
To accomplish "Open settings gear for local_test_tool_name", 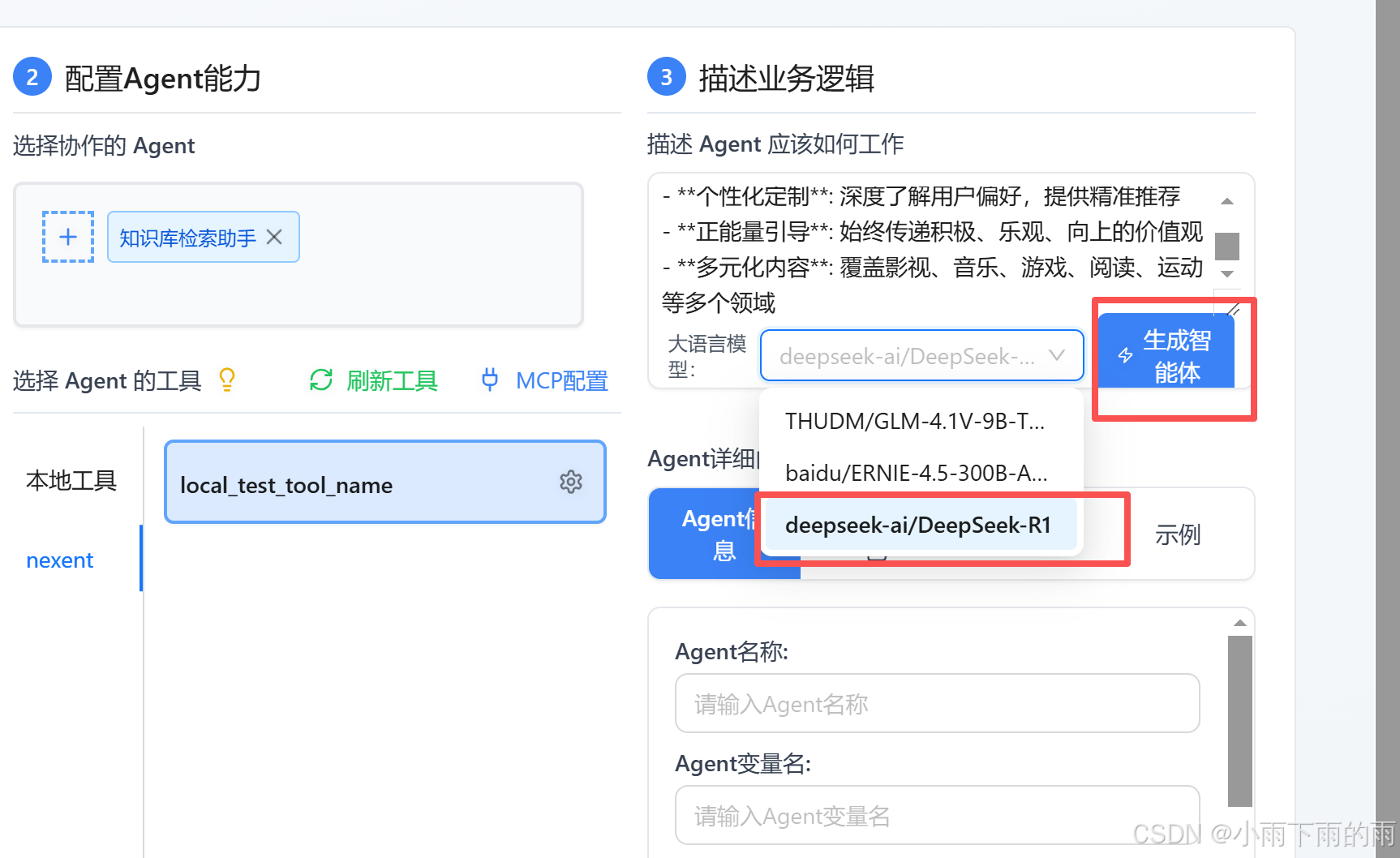I will pyautogui.click(x=571, y=482).
